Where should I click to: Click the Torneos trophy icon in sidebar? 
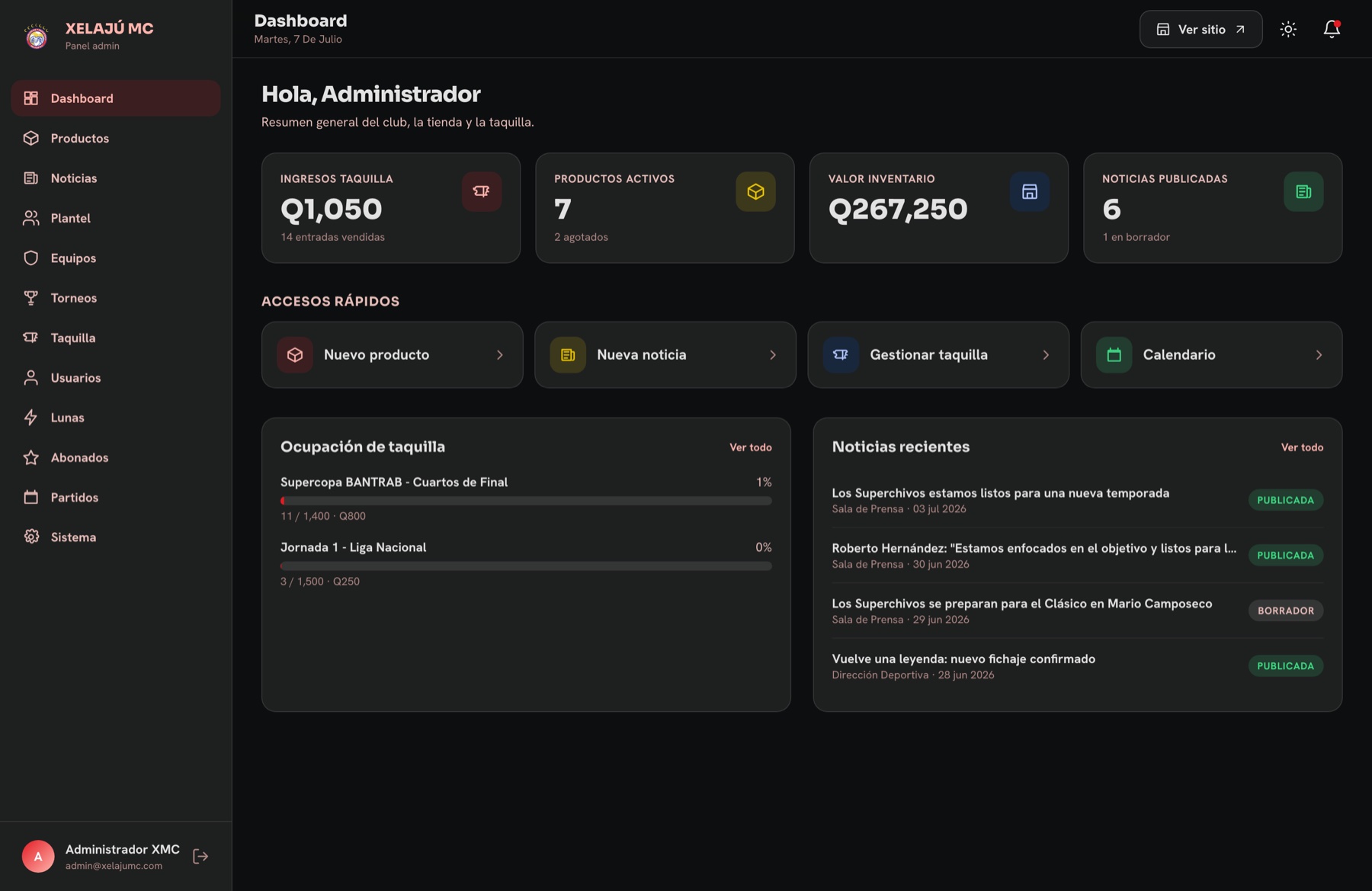(x=31, y=298)
